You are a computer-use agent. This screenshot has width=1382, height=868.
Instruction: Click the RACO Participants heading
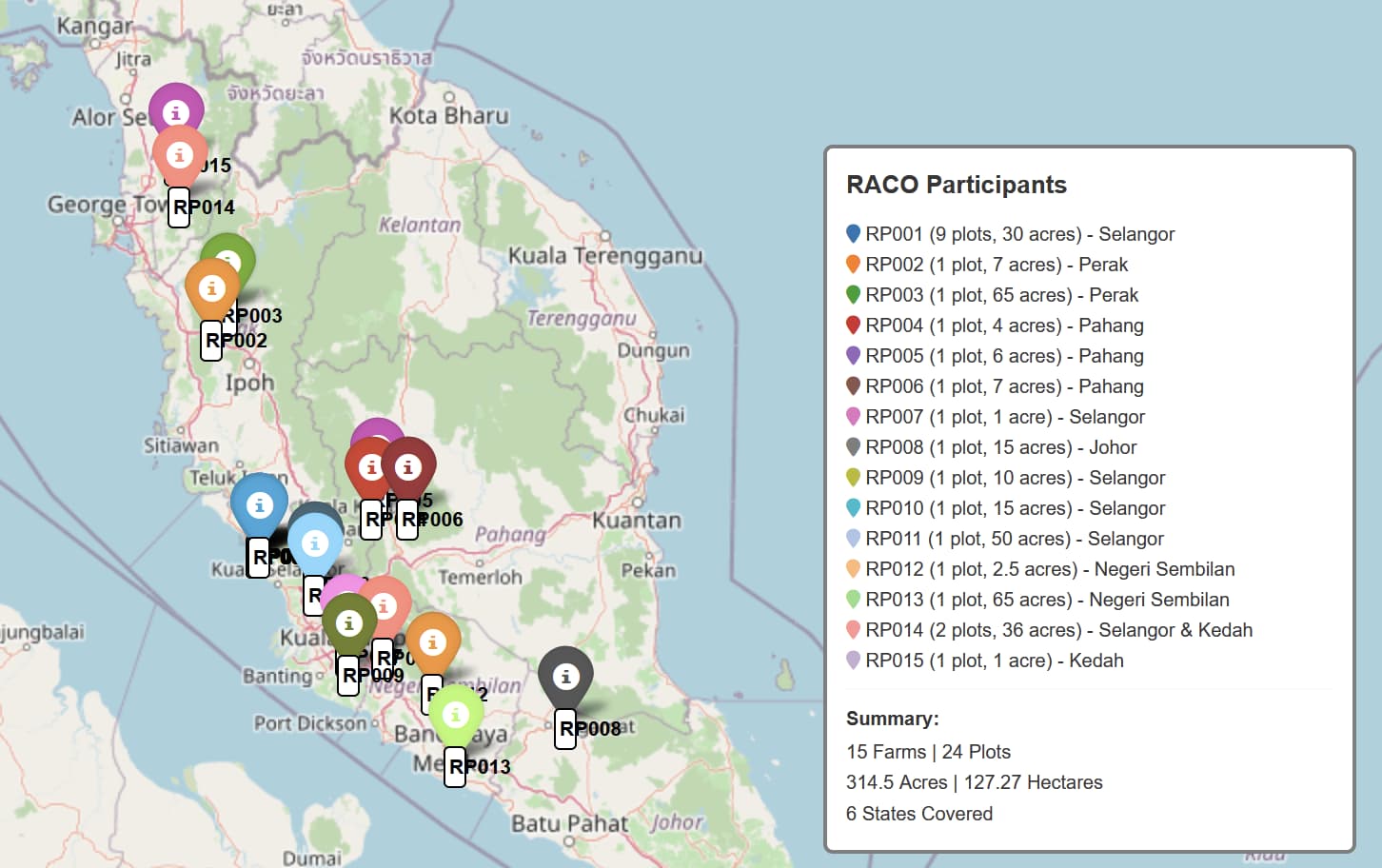(x=957, y=185)
